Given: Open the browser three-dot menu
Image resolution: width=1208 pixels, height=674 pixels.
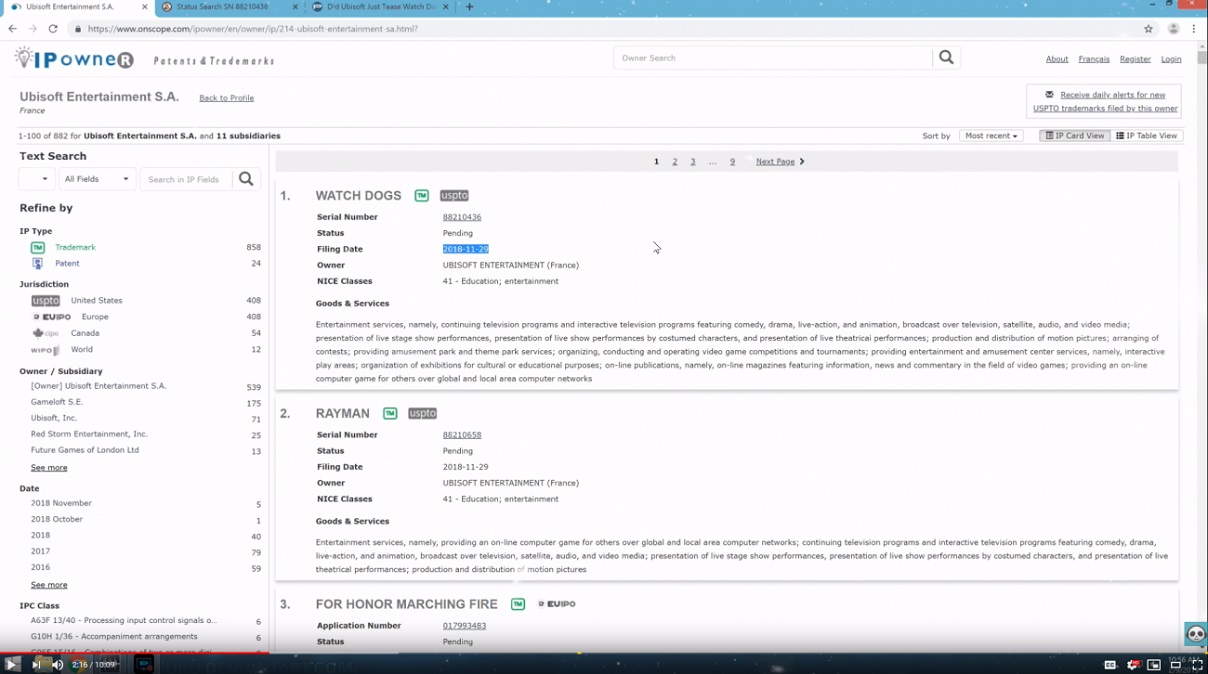Looking at the screenshot, I should click(x=1194, y=29).
